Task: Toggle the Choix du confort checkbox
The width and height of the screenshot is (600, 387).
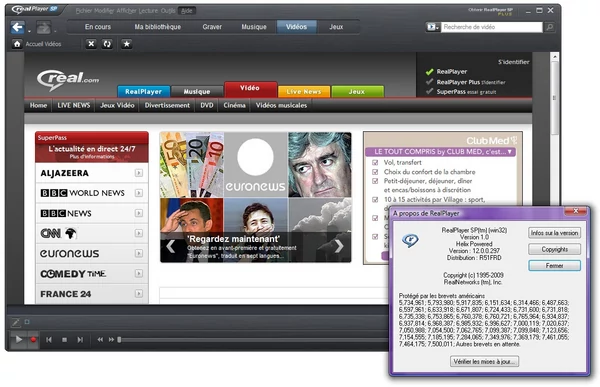Action: tap(375, 172)
